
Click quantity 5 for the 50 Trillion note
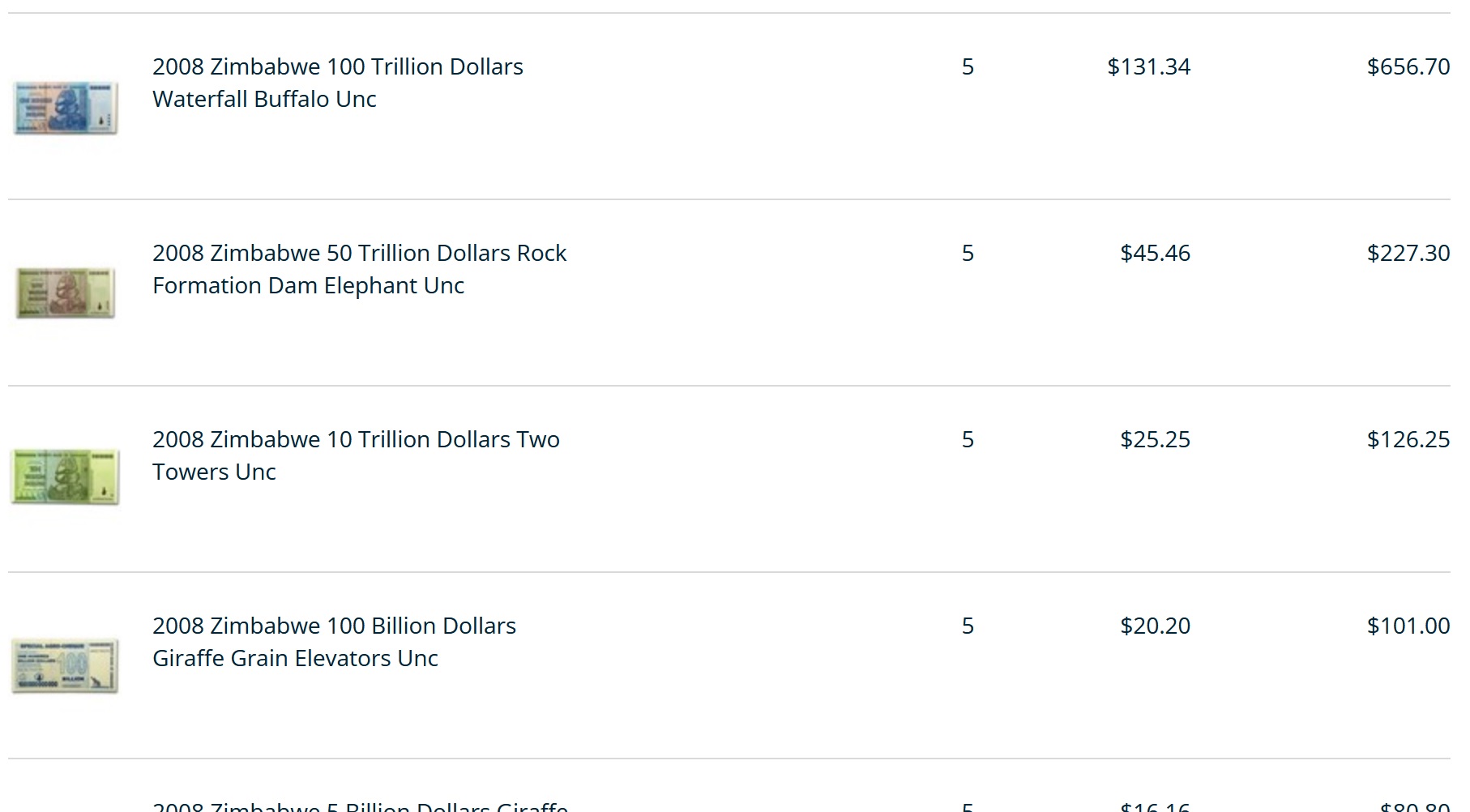(x=968, y=253)
